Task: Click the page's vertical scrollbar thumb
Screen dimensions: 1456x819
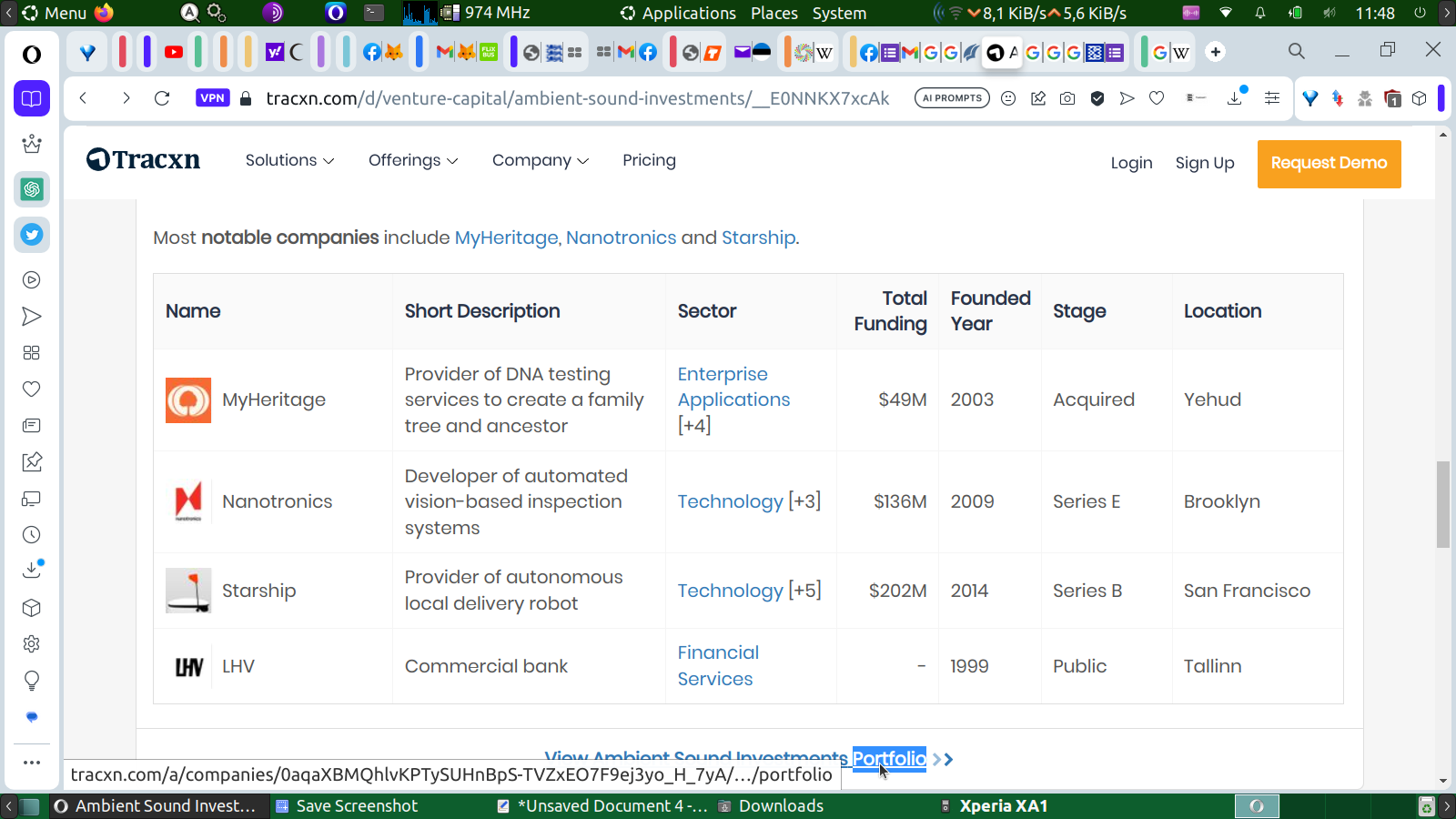Action: point(1443,504)
